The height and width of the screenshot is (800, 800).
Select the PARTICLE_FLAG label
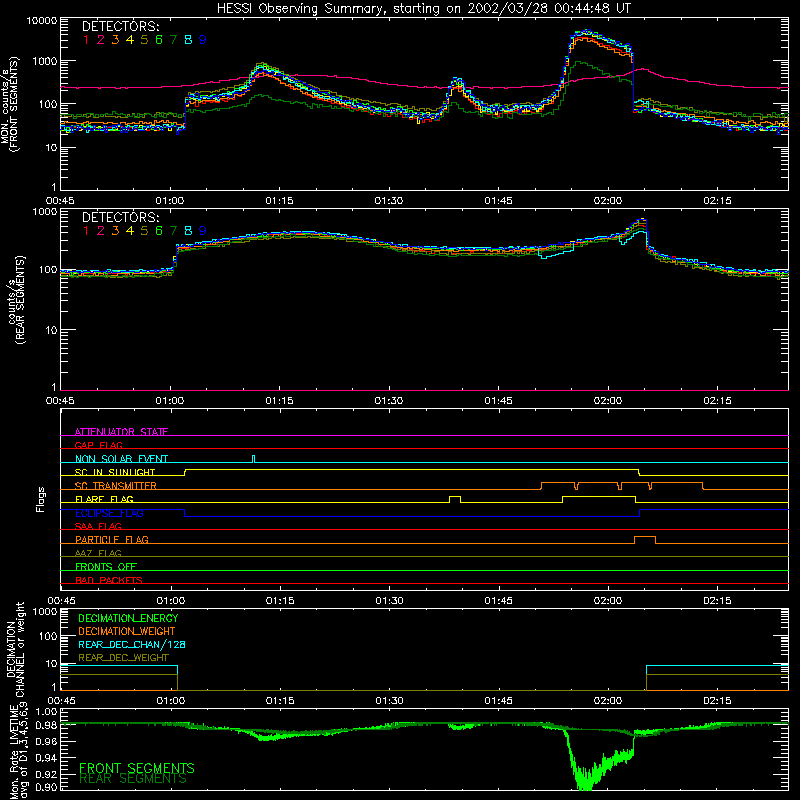[x=112, y=539]
